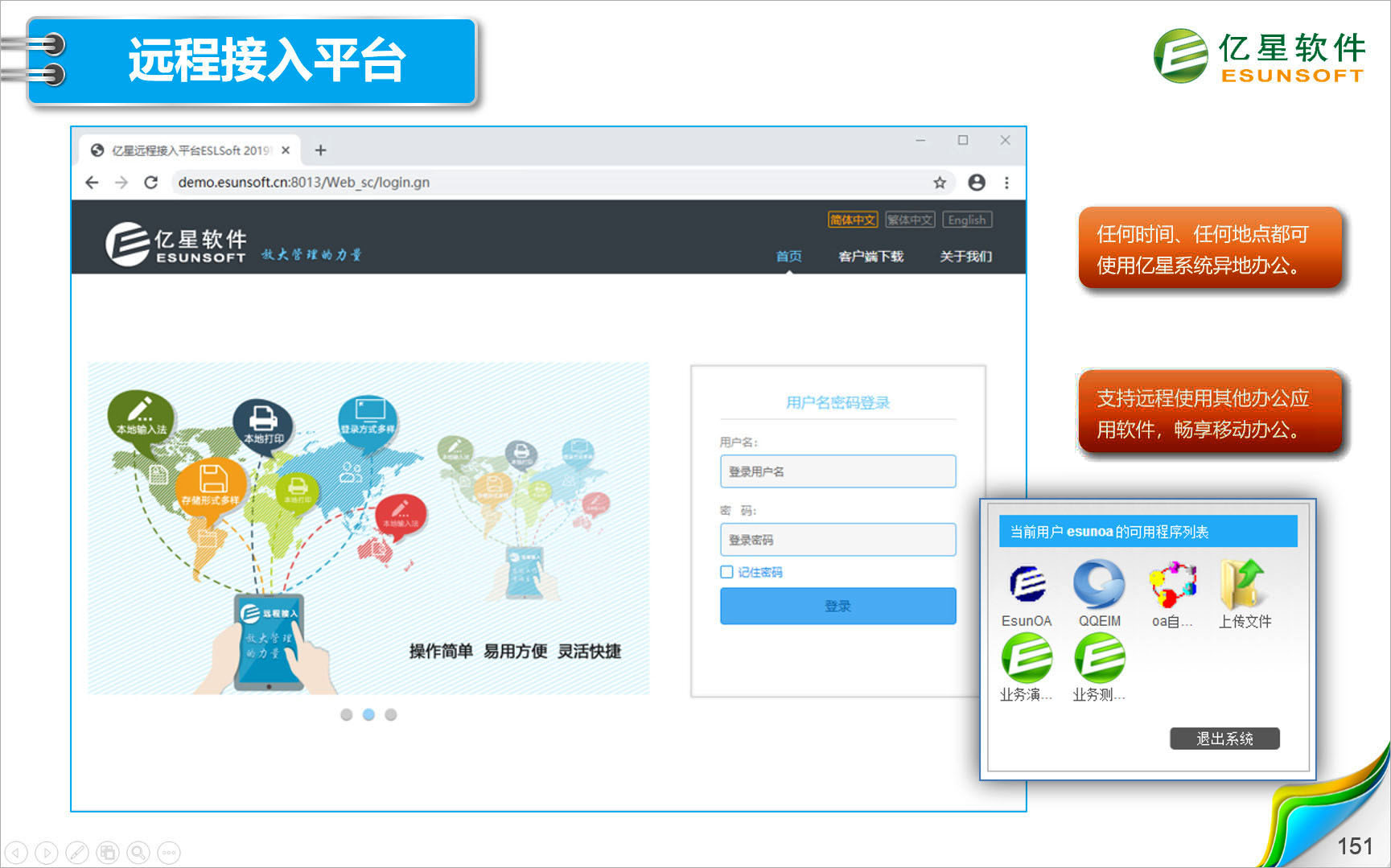
Task: Click the world map carousel banner
Action: (x=368, y=529)
